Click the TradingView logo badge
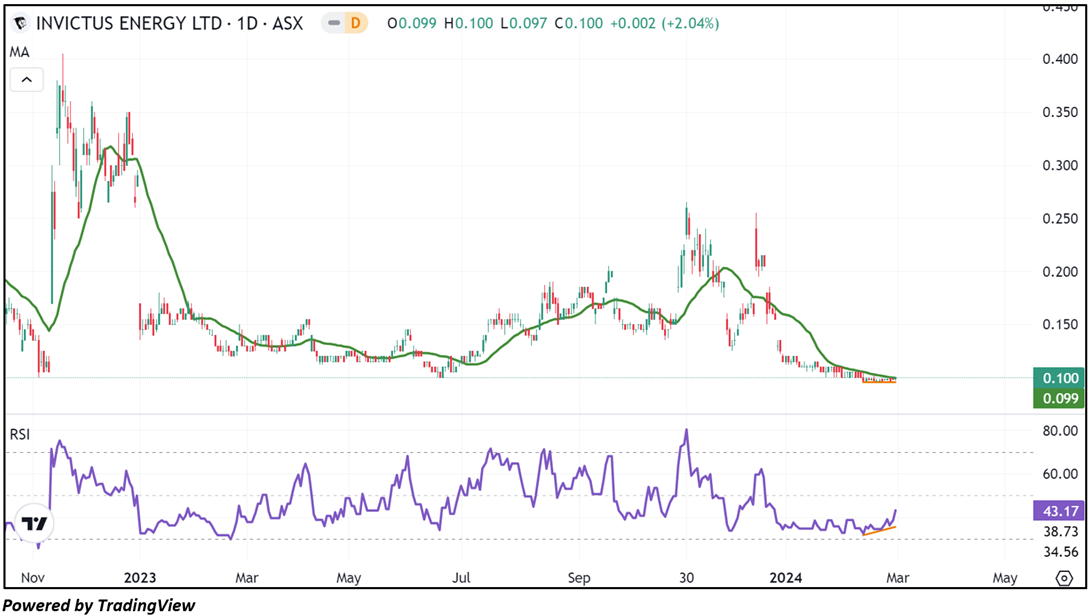The width and height of the screenshot is (1090, 616). [33, 524]
